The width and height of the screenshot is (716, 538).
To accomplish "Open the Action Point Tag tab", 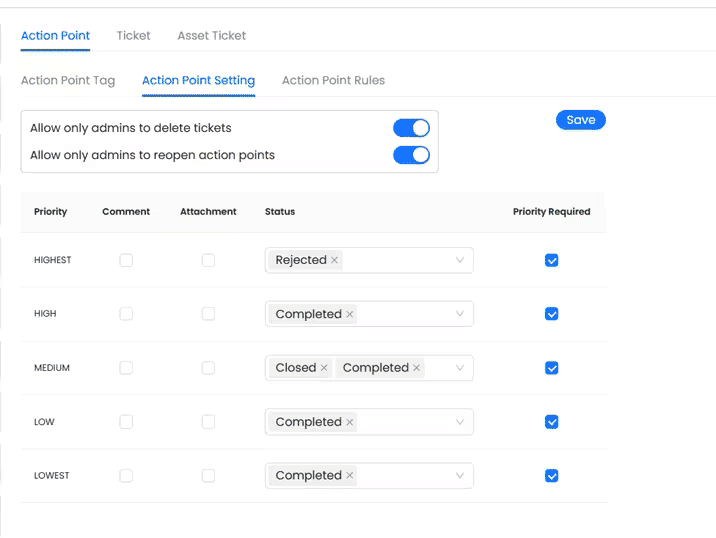I will tap(68, 80).
